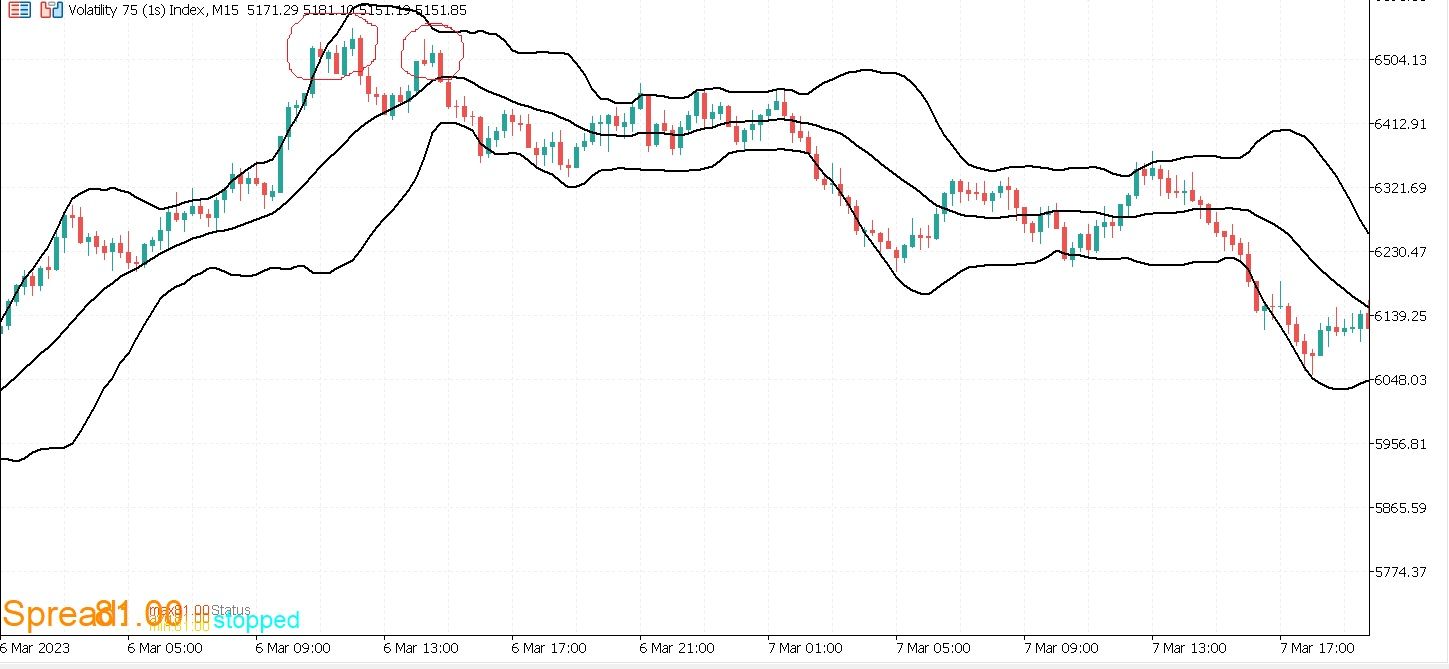This screenshot has height=669, width=1449.
Task: Select the cyan stopped status text
Action: click(256, 620)
